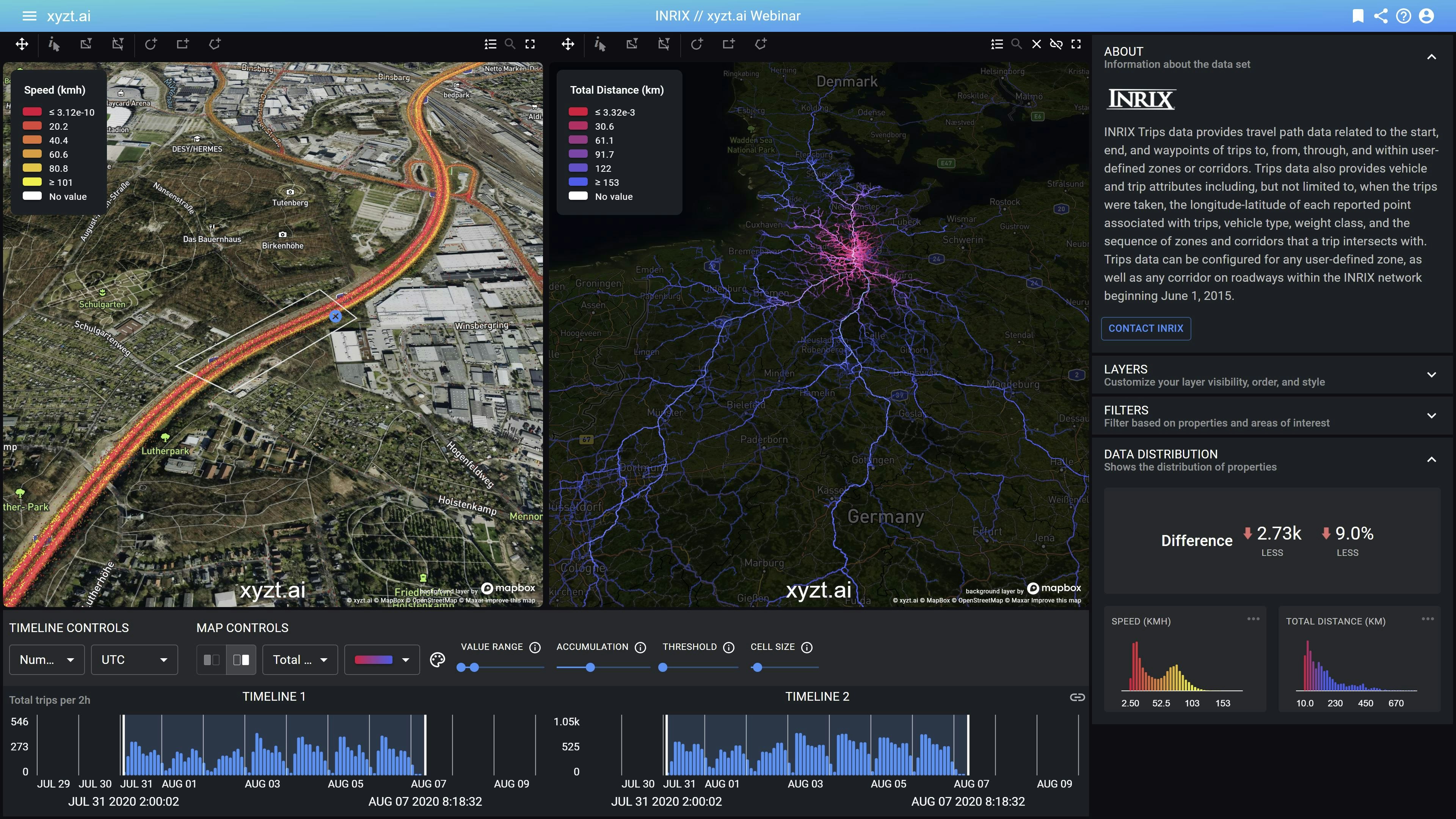Open the UTC timezone dropdown

click(134, 660)
